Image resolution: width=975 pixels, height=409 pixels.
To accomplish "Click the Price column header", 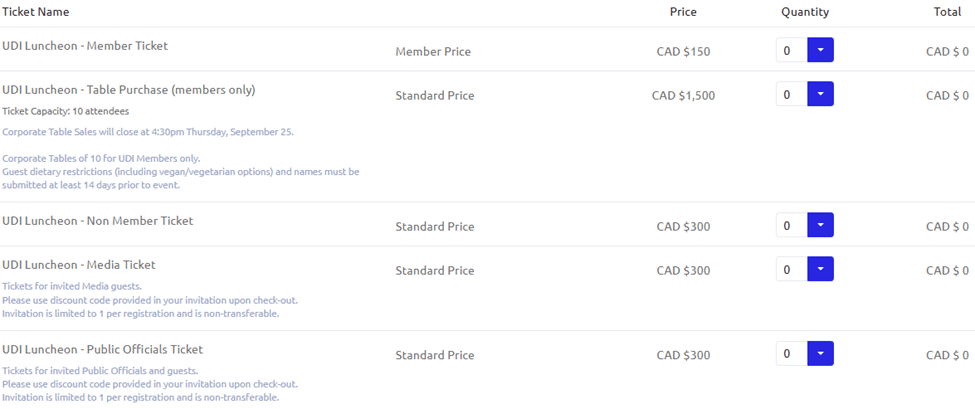I will [x=683, y=12].
